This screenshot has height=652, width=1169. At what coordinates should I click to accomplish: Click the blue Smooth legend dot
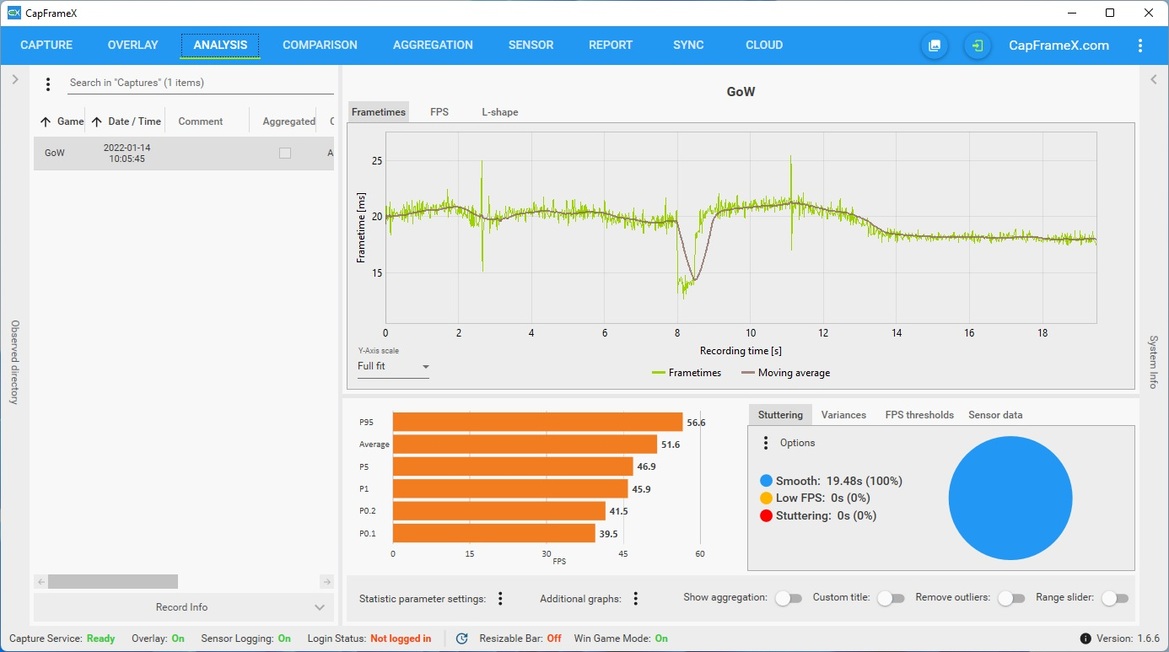[766, 481]
